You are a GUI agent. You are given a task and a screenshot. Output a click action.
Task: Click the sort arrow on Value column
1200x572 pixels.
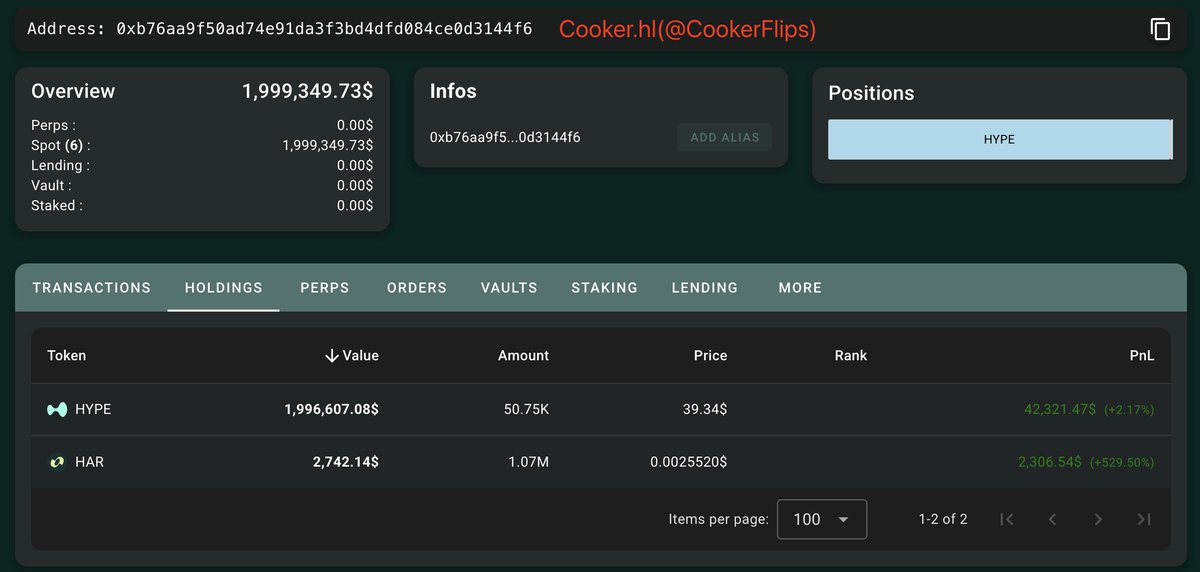coord(332,355)
